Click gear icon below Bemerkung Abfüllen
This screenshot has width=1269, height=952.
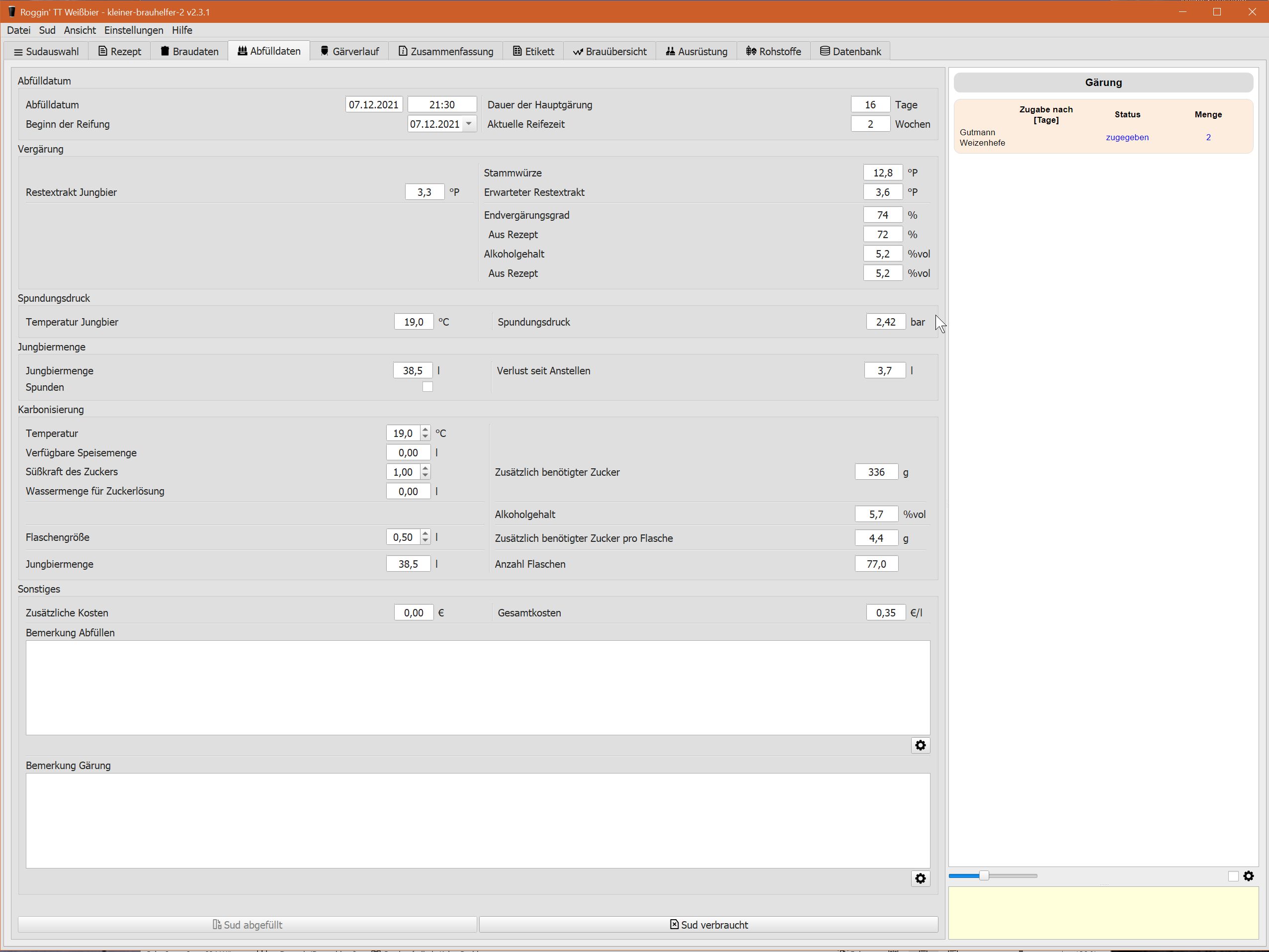[x=920, y=745]
